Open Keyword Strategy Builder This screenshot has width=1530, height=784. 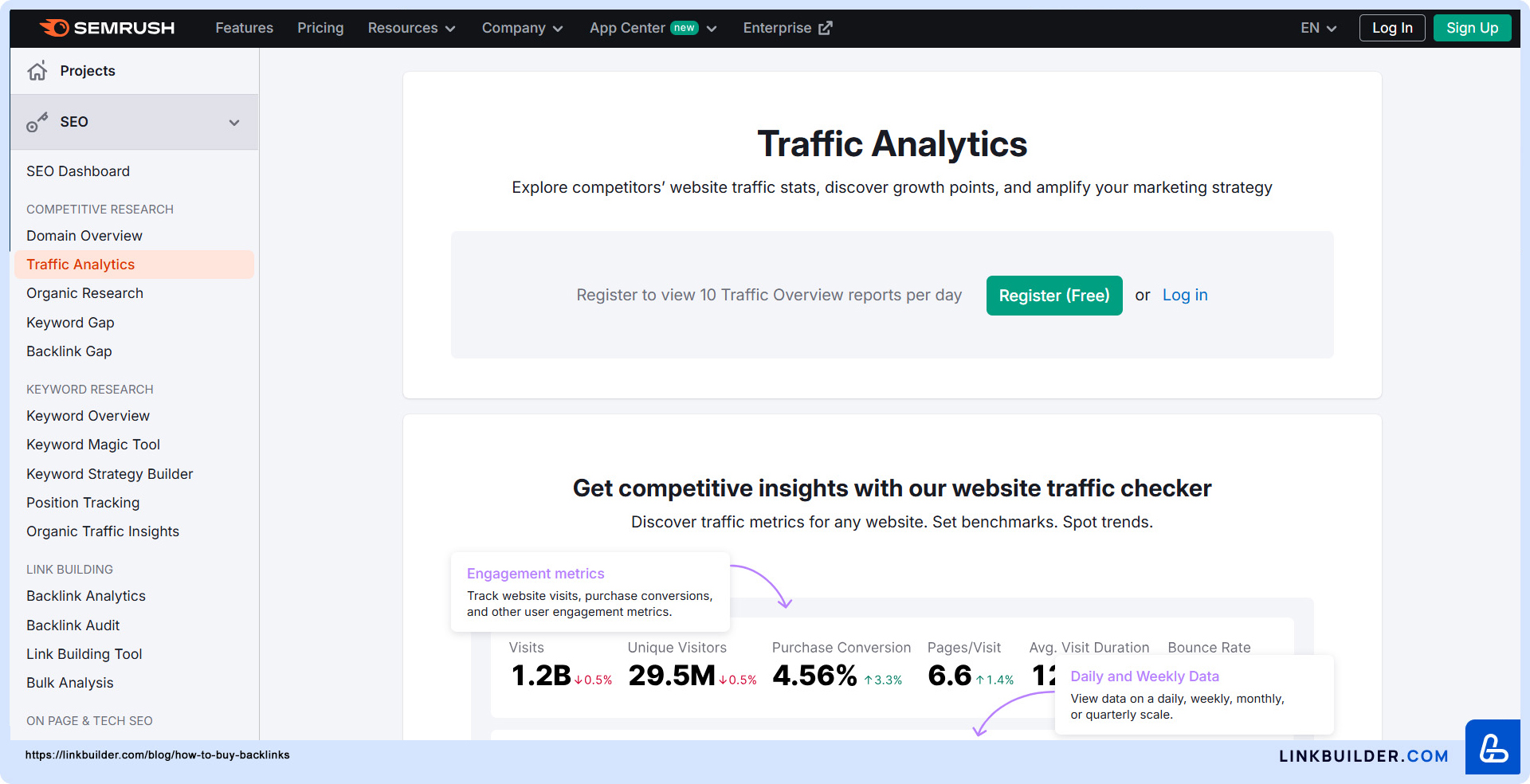coord(110,474)
